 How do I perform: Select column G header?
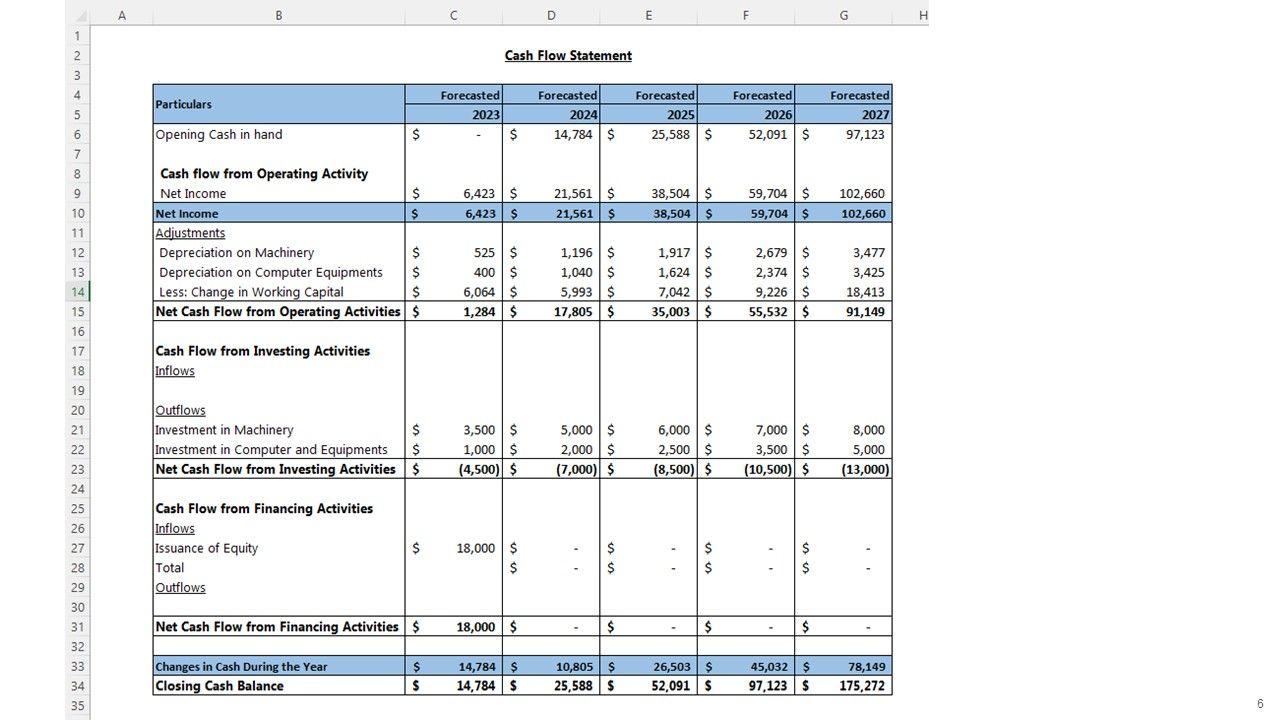pyautogui.click(x=843, y=15)
